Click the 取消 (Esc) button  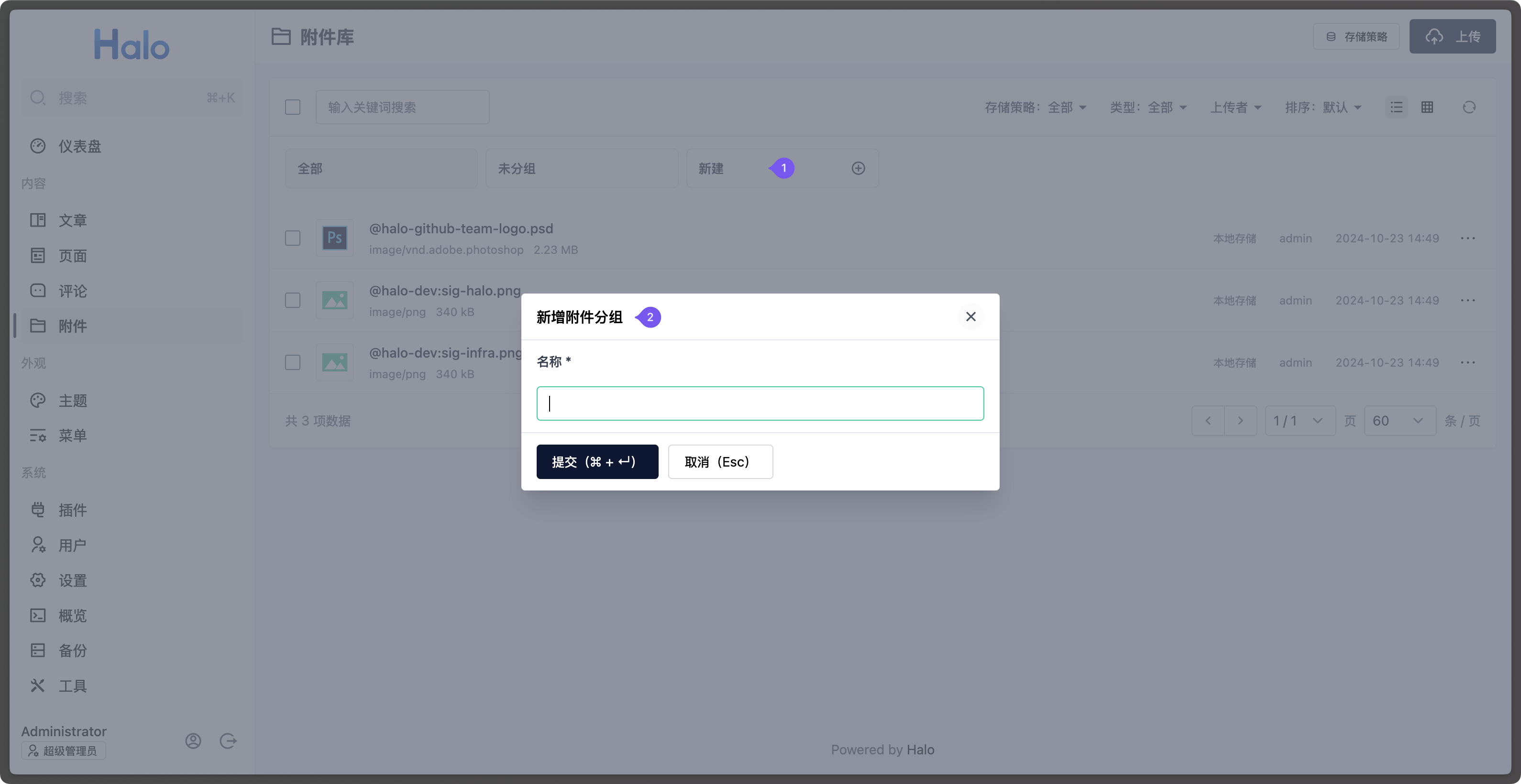click(x=720, y=462)
